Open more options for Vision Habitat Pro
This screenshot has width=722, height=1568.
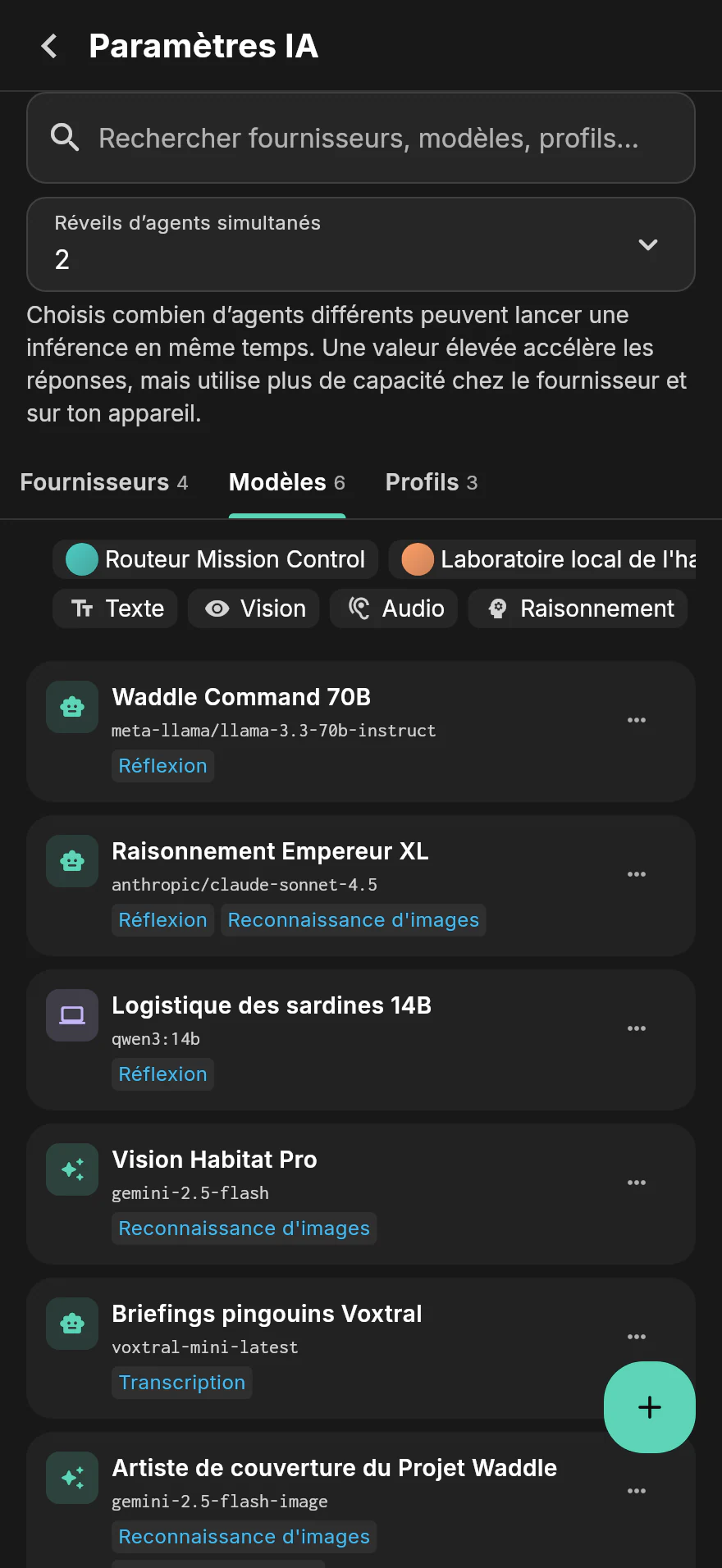[x=637, y=1183]
